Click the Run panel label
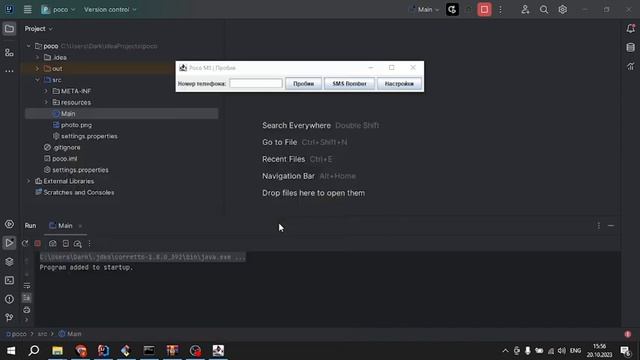Viewport: 640px width, 360px height. click(x=30, y=226)
